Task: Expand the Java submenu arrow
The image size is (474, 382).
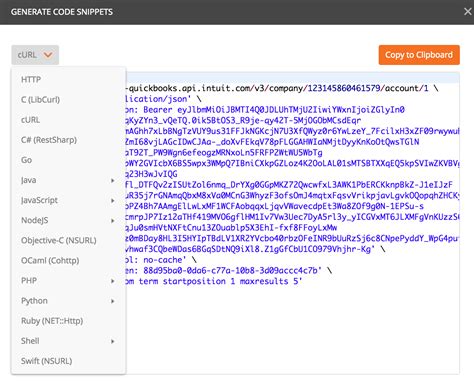Action: click(x=113, y=181)
